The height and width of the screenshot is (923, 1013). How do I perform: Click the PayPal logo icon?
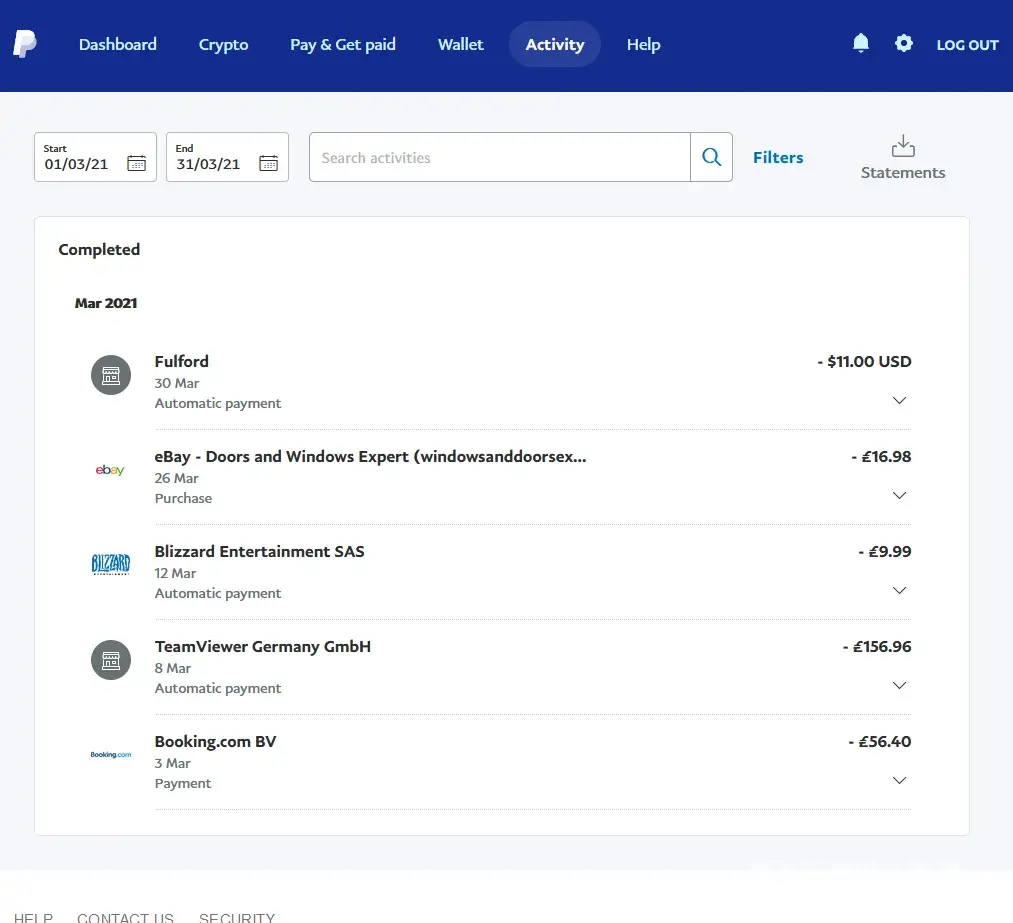point(25,44)
